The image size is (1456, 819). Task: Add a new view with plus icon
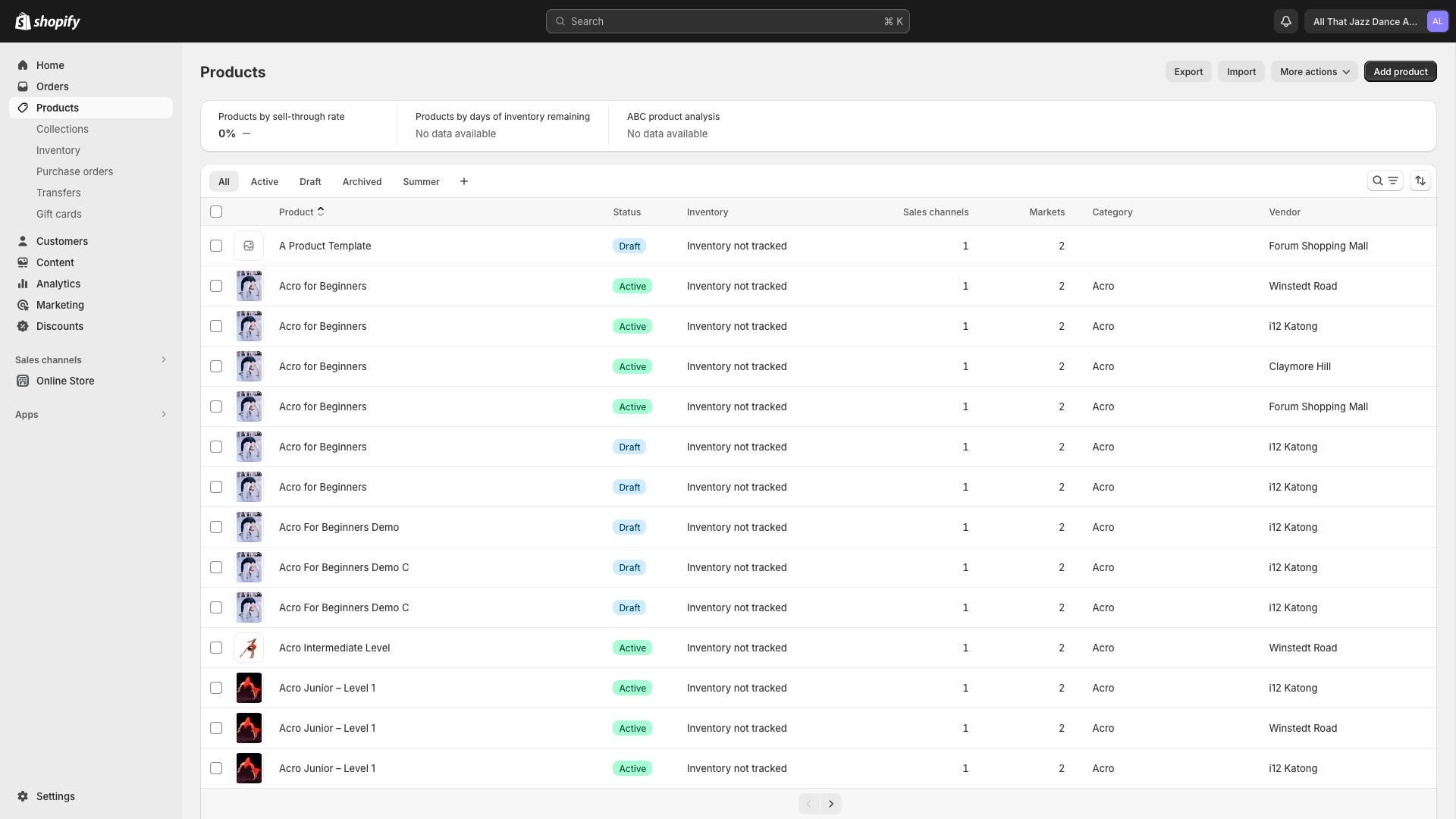464,181
